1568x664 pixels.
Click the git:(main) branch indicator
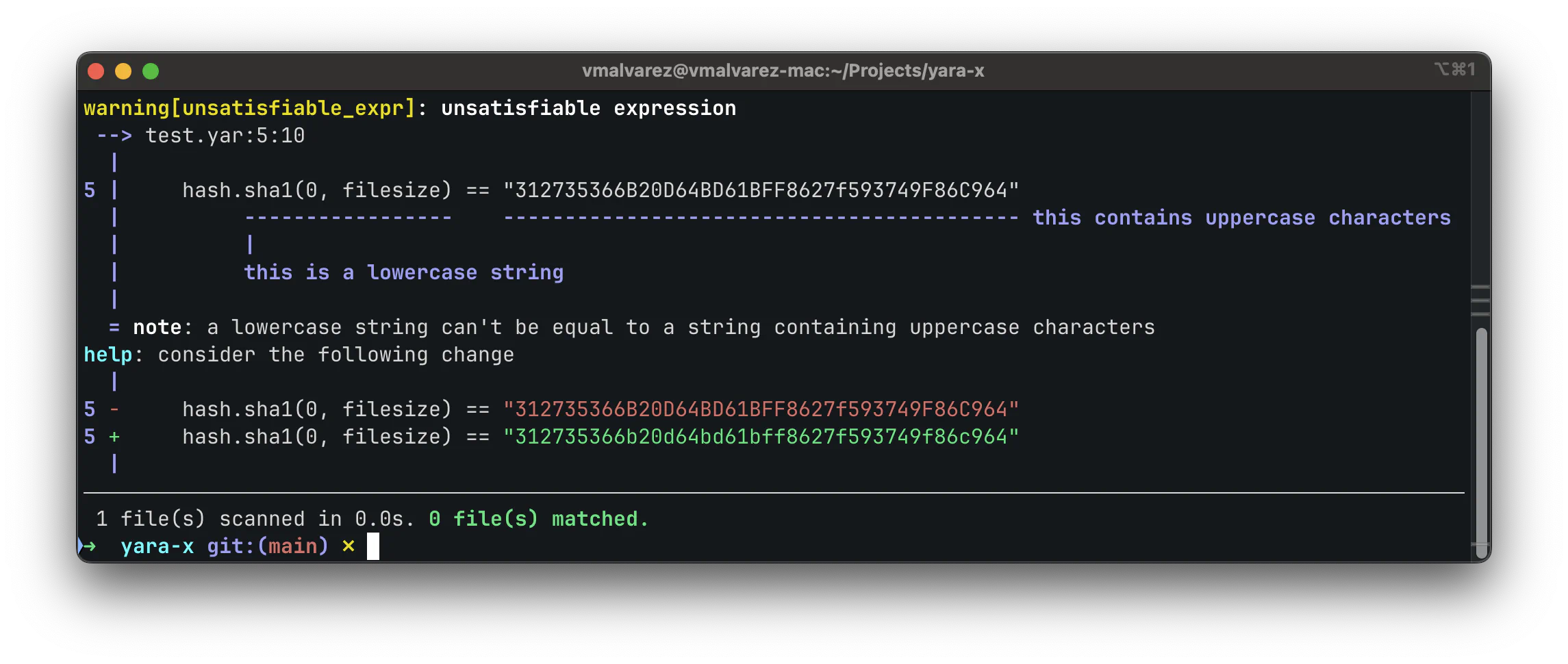click(268, 546)
